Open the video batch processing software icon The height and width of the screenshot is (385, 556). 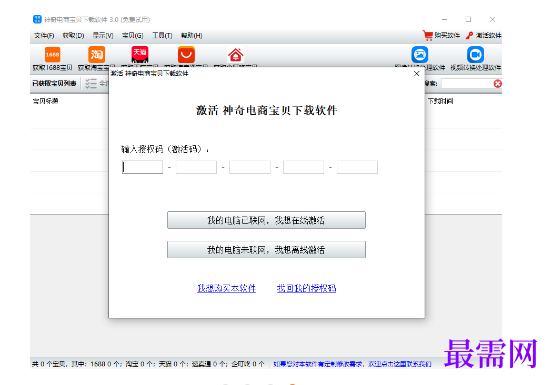475,55
